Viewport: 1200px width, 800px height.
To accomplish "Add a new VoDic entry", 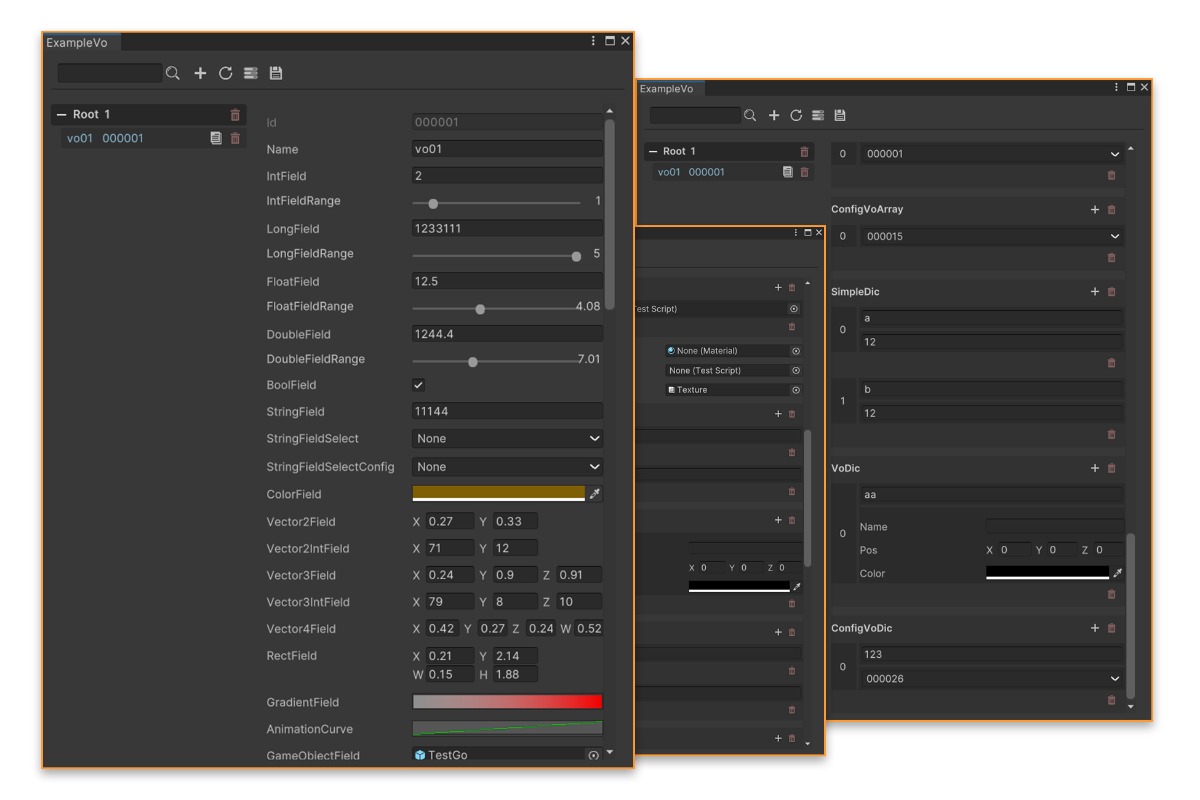I will [1095, 468].
